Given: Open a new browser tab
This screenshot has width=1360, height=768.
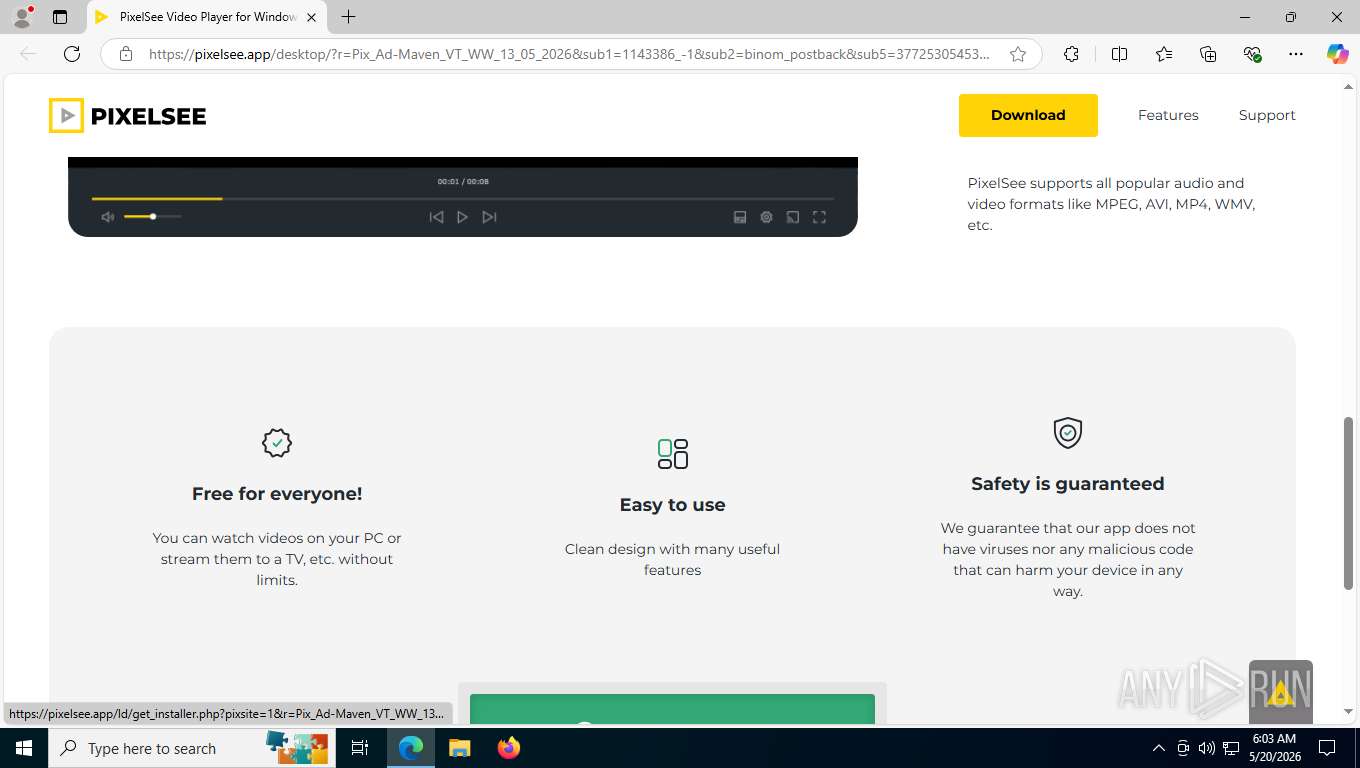Looking at the screenshot, I should pyautogui.click(x=348, y=17).
